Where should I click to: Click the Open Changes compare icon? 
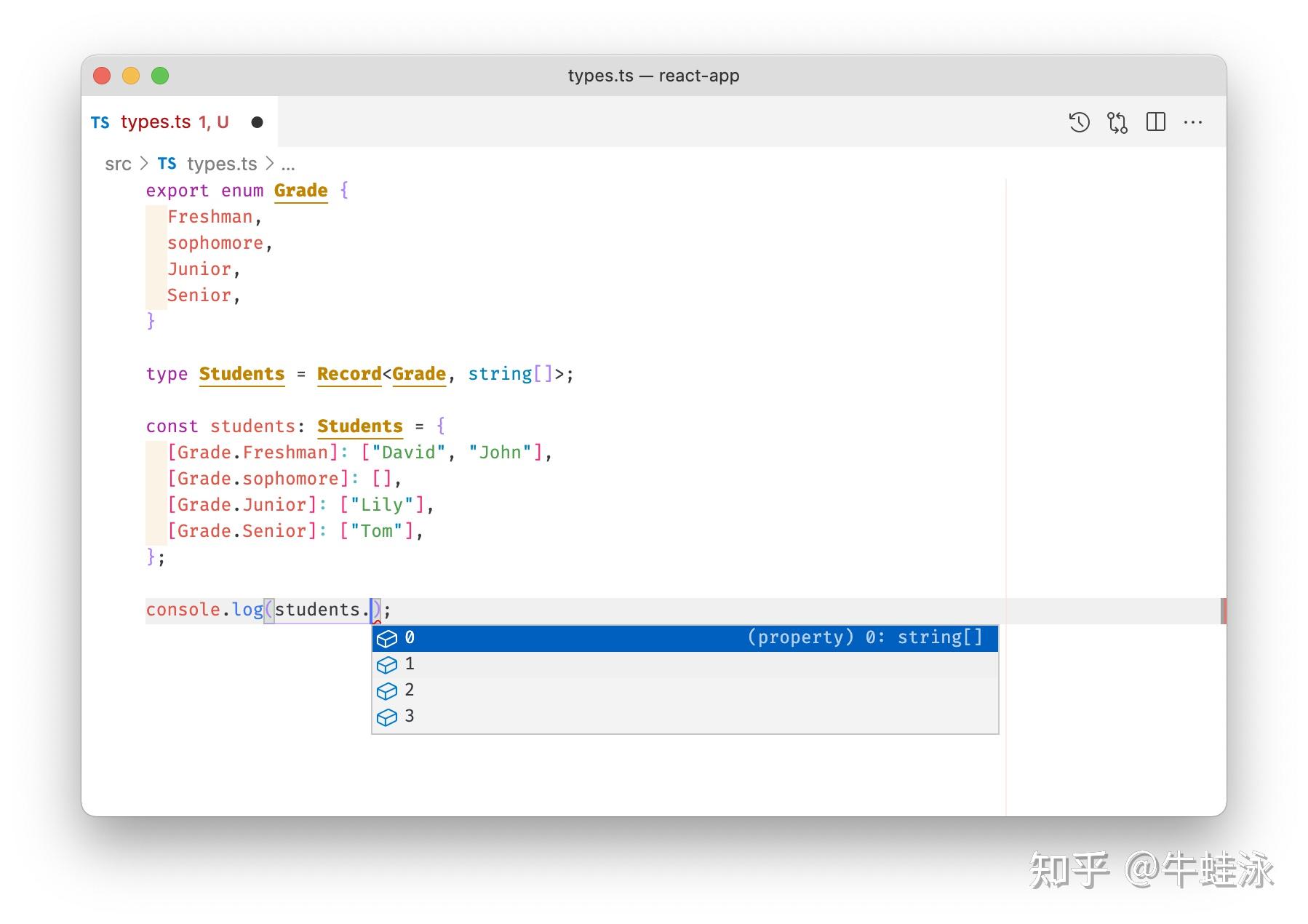click(x=1117, y=123)
